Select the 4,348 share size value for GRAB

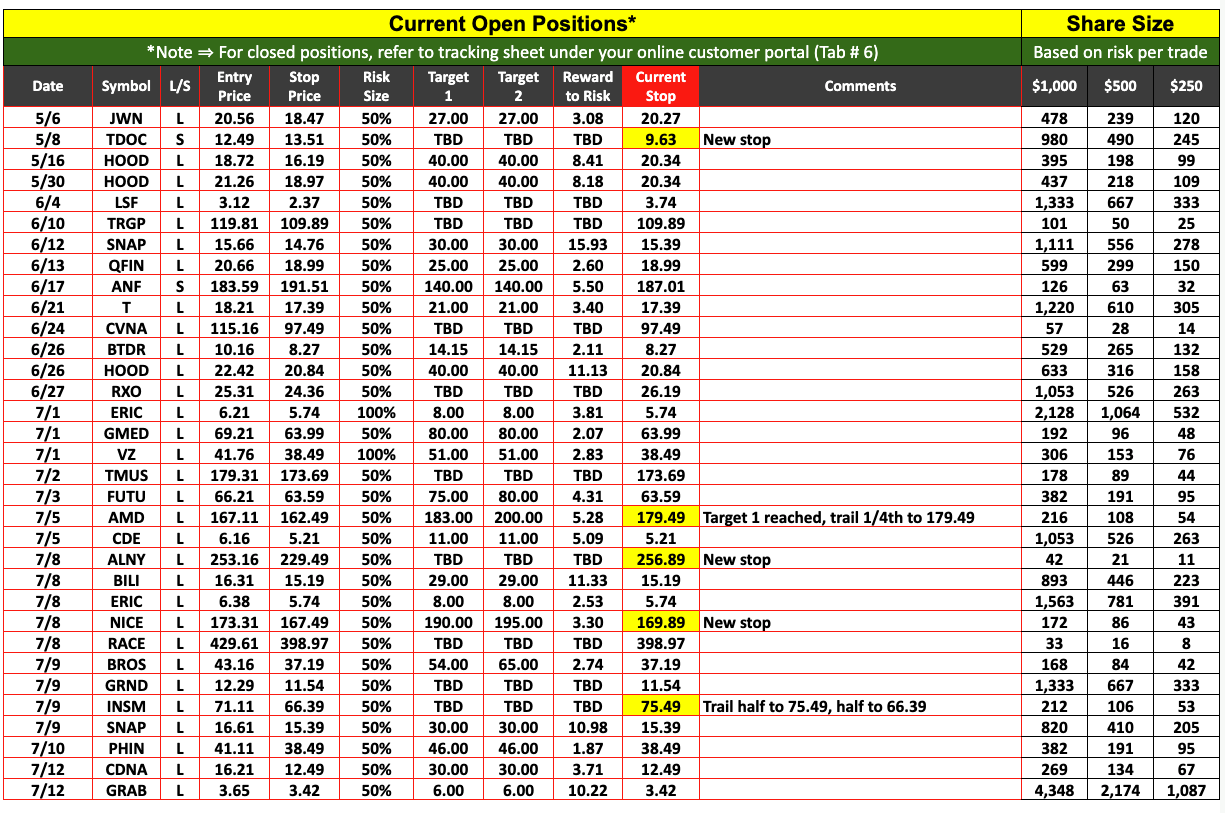click(1054, 791)
